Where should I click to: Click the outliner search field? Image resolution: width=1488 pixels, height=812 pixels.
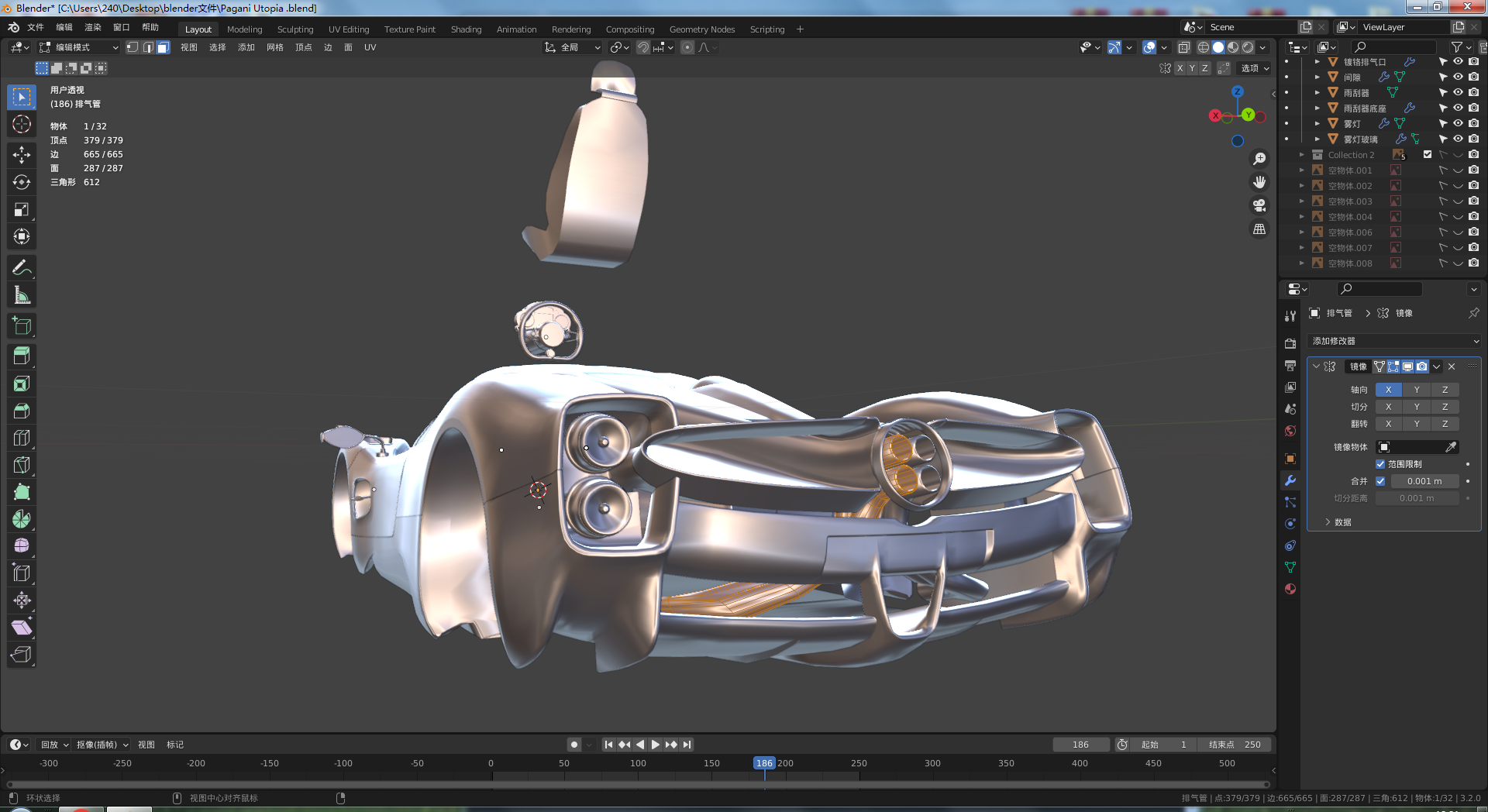[x=1393, y=47]
